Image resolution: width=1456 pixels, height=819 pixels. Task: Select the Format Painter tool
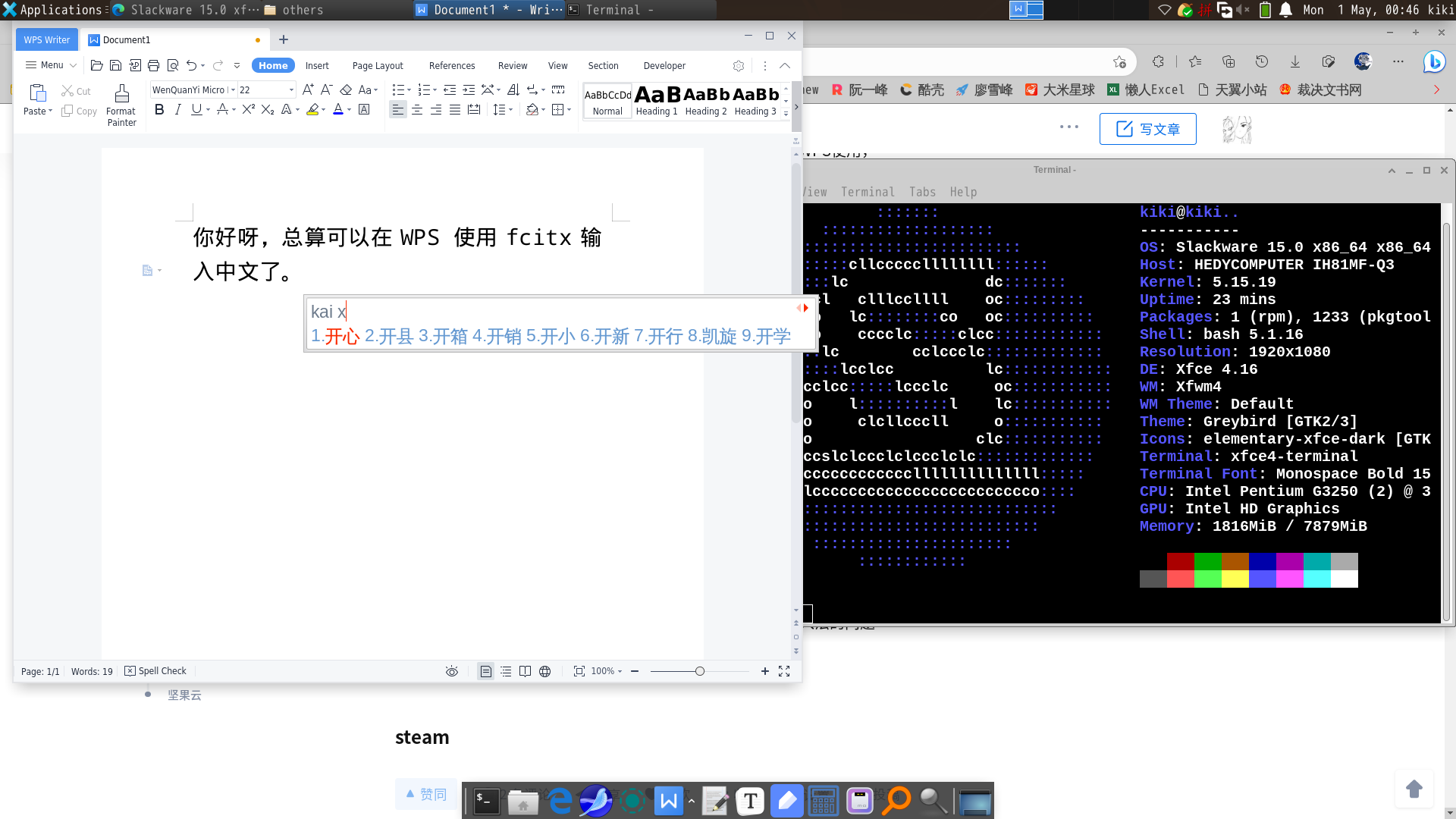click(x=121, y=99)
